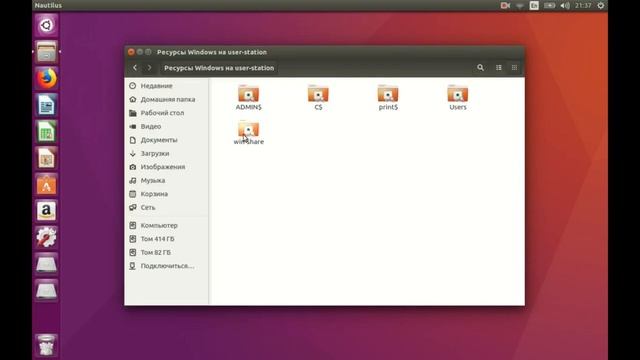640x360 pixels.
Task: Open the Trash in the launcher
Action: click(x=46, y=345)
